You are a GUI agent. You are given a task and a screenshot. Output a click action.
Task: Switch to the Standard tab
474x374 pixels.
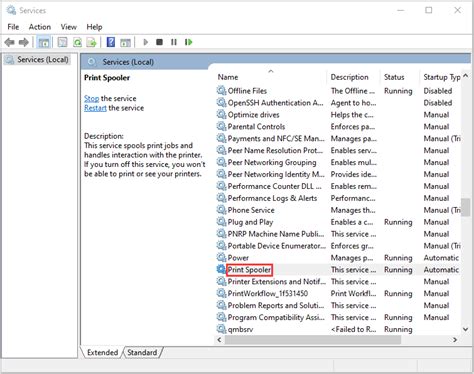142,352
